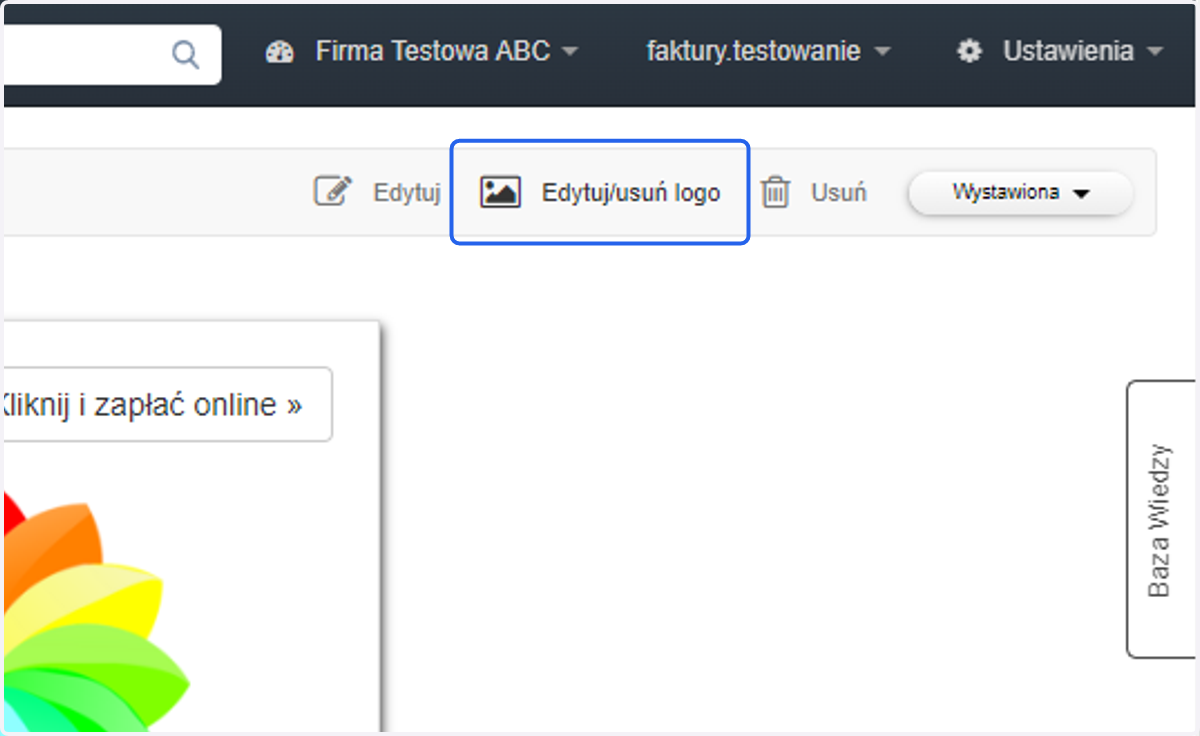Click the picture icon for logo editing
1200x736 pixels.
(x=500, y=192)
